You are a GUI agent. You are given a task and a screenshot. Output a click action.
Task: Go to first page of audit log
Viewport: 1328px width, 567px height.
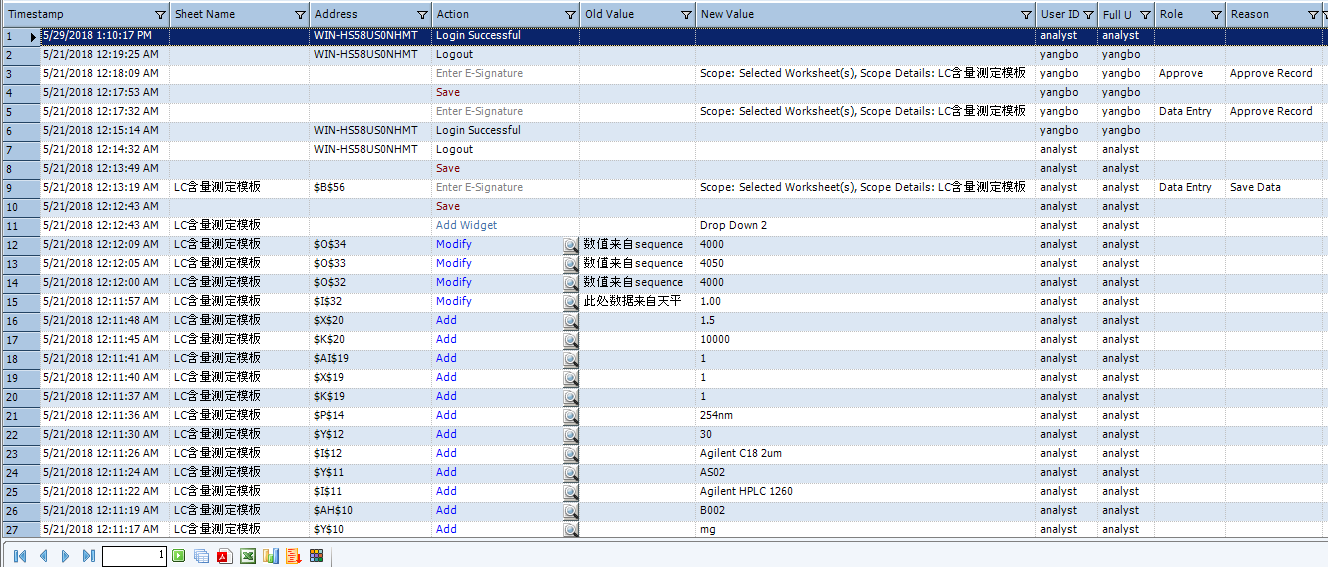20,556
